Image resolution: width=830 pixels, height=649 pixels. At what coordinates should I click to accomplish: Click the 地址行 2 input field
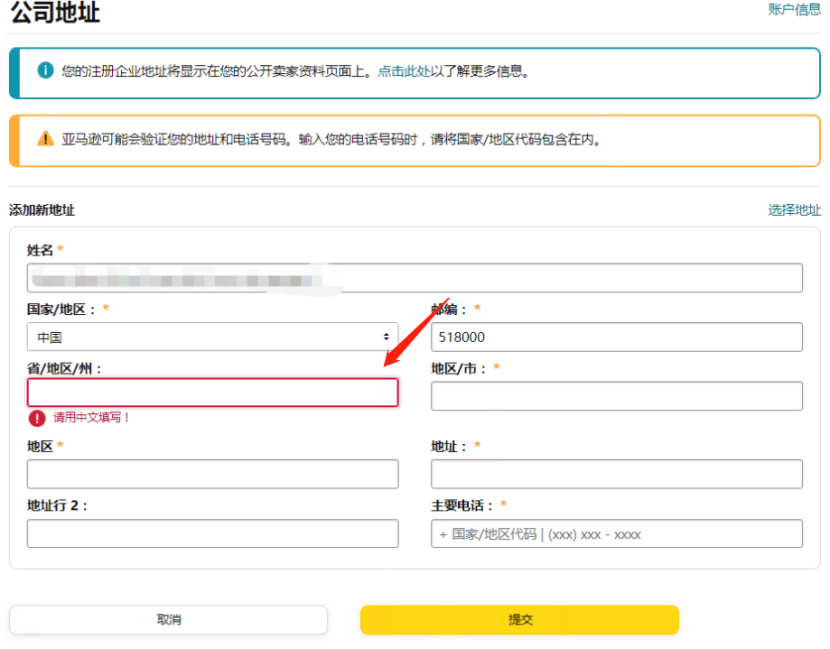[x=212, y=534]
